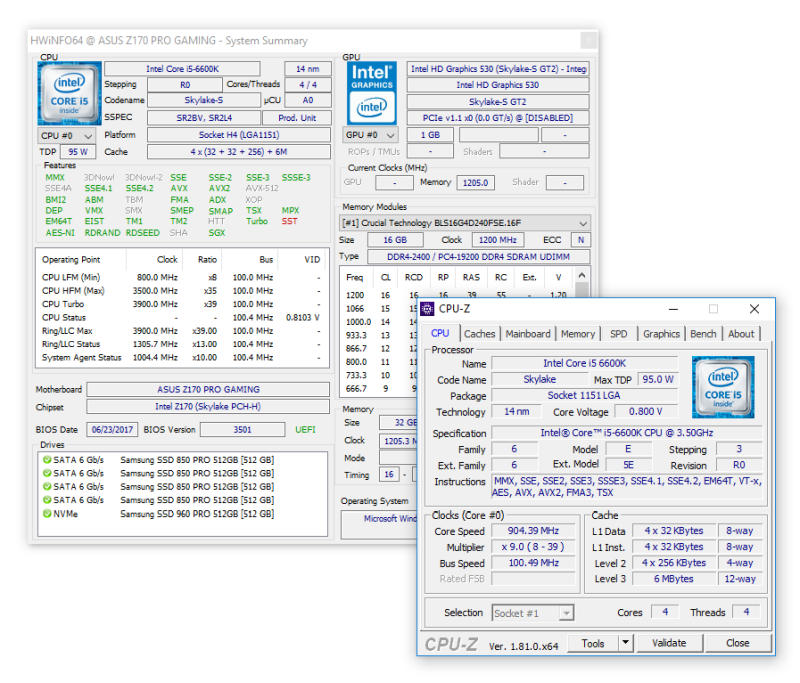Image resolution: width=800 pixels, height=683 pixels.
Task: Click the Bus Speed 100.49 MHz value
Action: pos(533,563)
